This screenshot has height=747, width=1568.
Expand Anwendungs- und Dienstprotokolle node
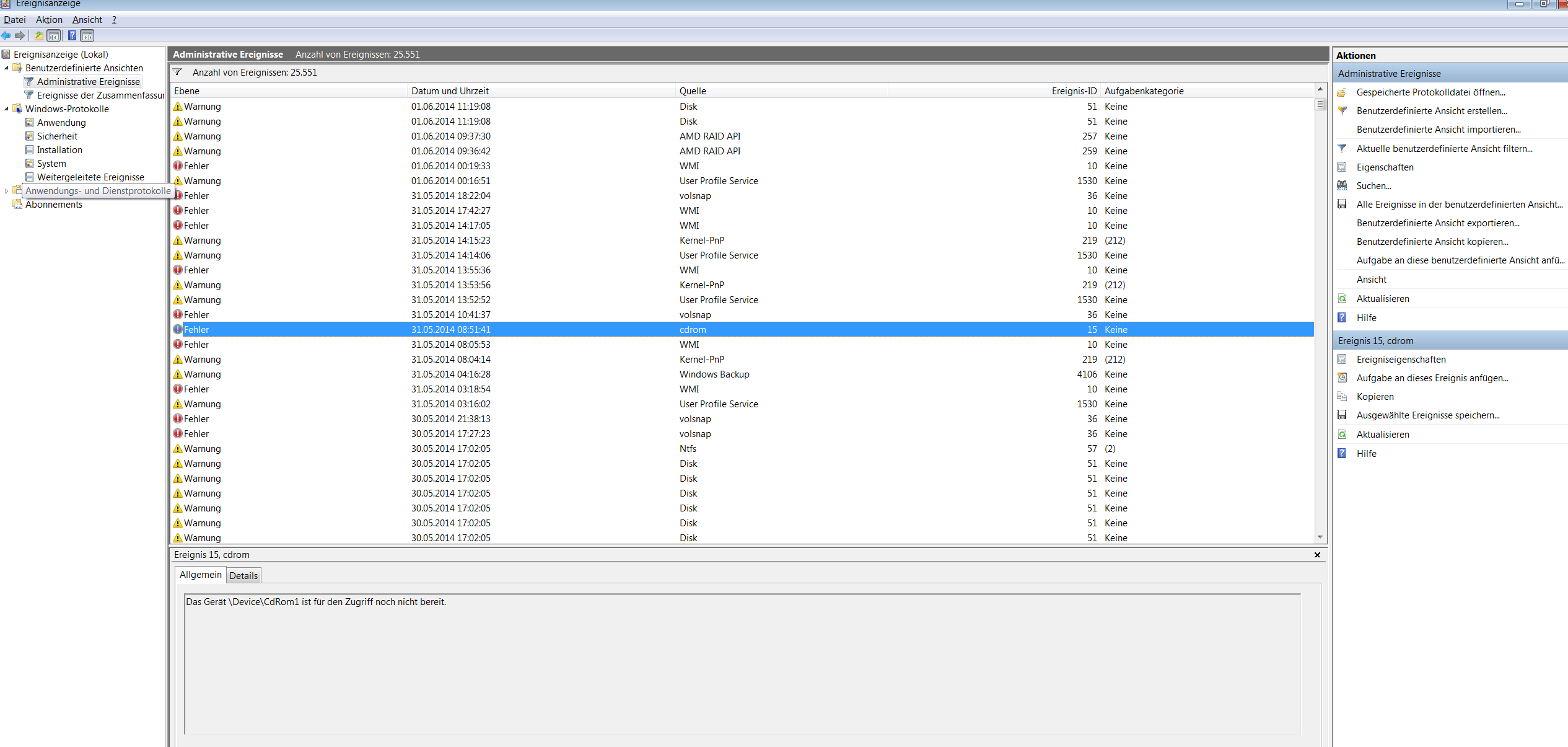tap(6, 191)
